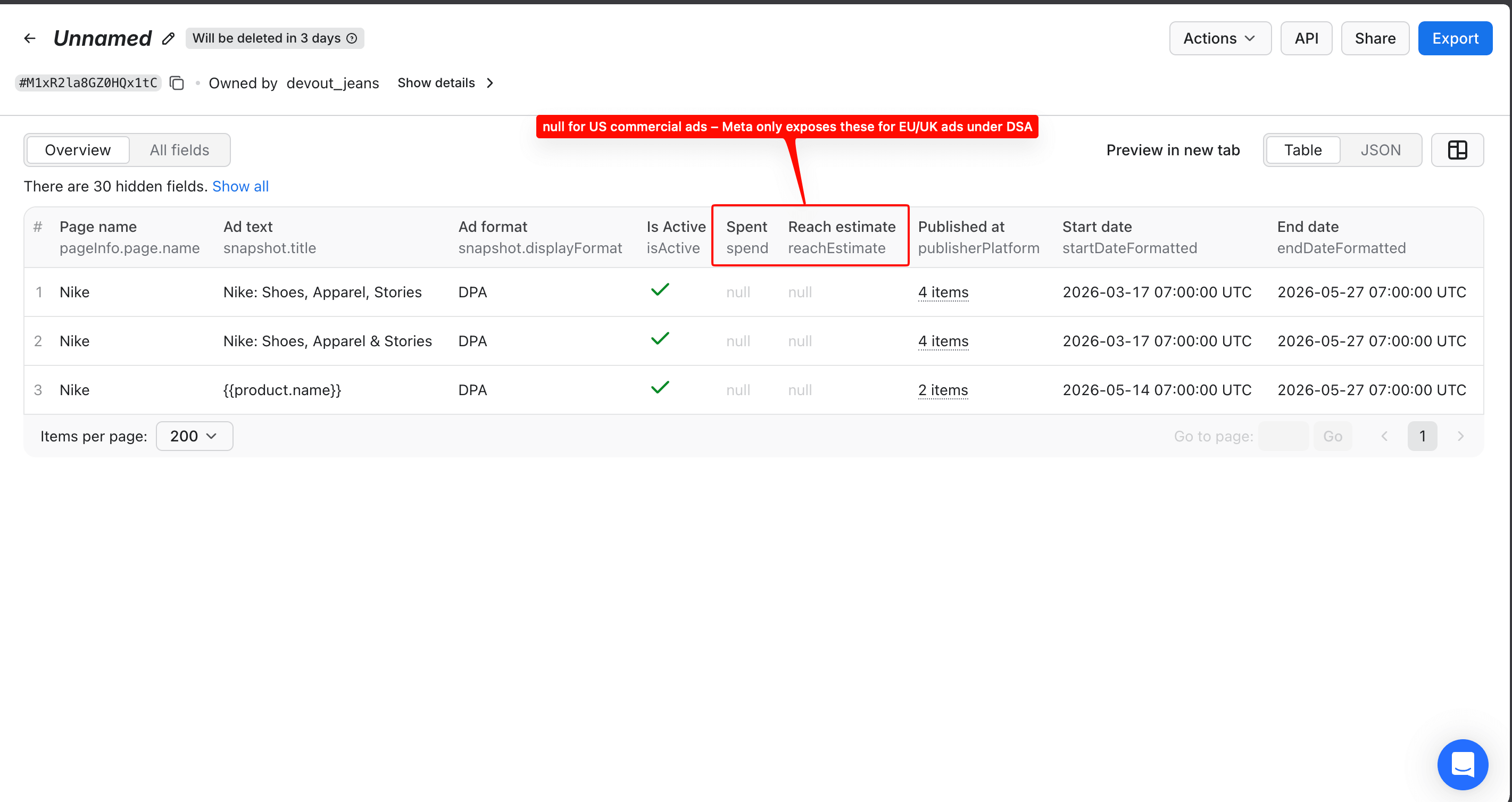Screen dimensions: 1512x802
Task: Click the Ad format column header
Action: click(x=540, y=237)
